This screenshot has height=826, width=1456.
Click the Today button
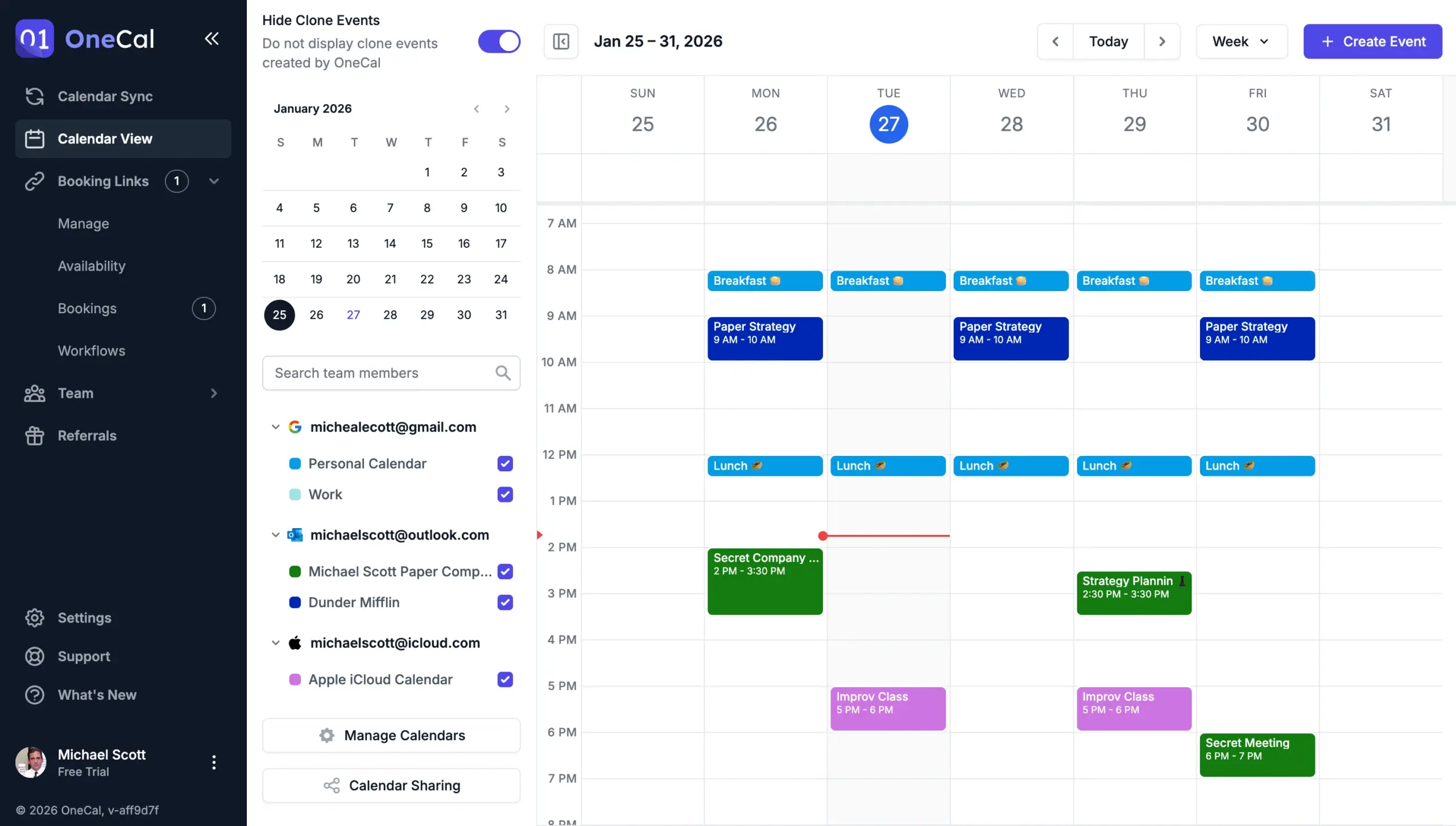coord(1108,41)
